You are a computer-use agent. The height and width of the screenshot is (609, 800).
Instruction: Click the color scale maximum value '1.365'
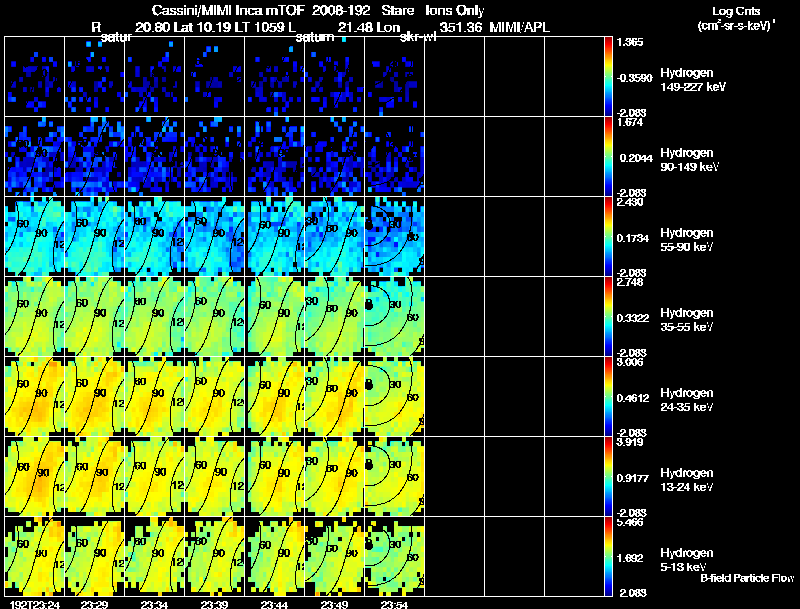630,42
